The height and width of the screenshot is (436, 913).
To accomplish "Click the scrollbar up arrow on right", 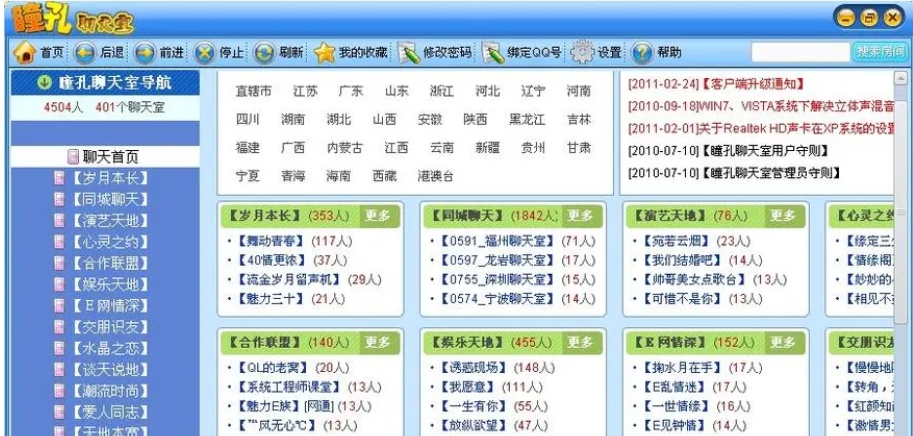I will 900,77.
